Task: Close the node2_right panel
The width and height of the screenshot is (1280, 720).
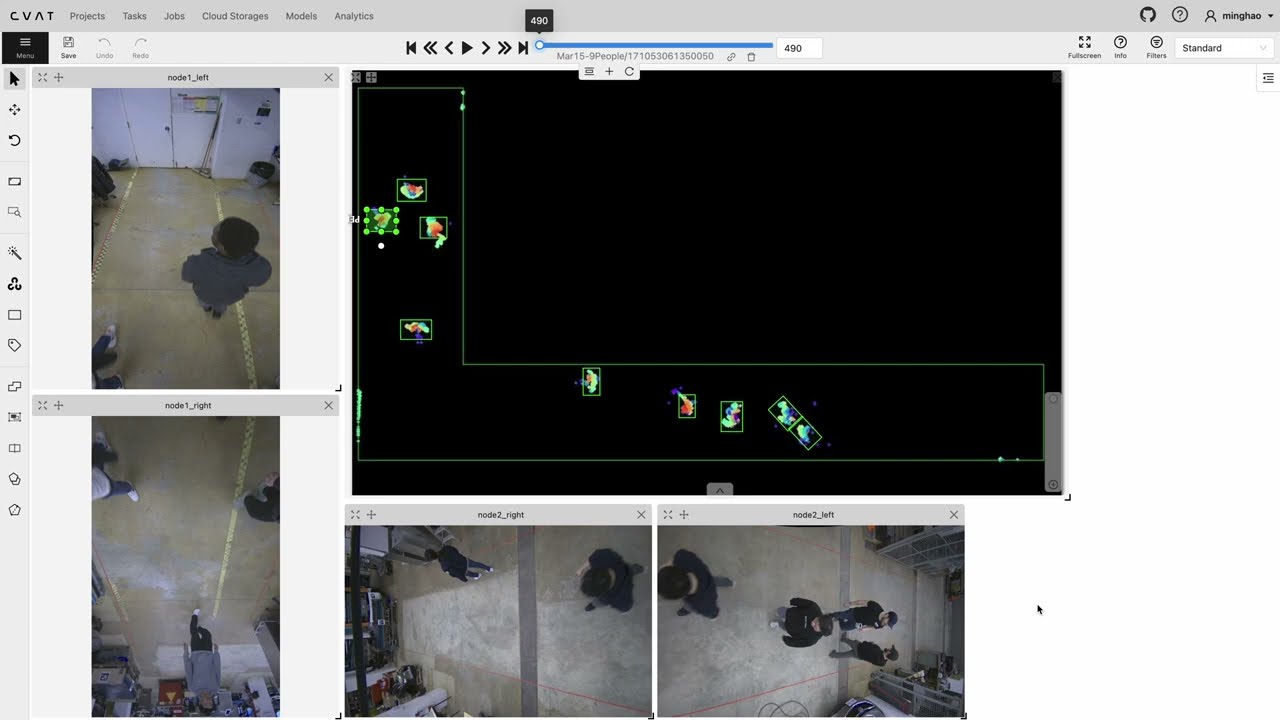Action: 641,514
